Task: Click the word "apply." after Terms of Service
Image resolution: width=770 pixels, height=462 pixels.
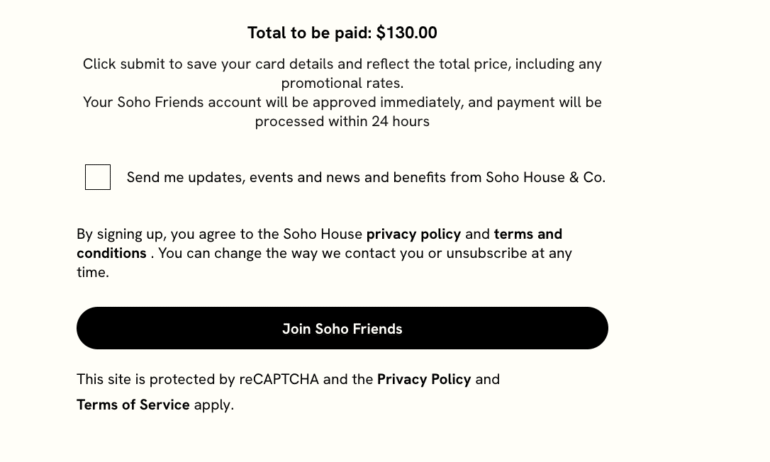Action: tap(214, 405)
